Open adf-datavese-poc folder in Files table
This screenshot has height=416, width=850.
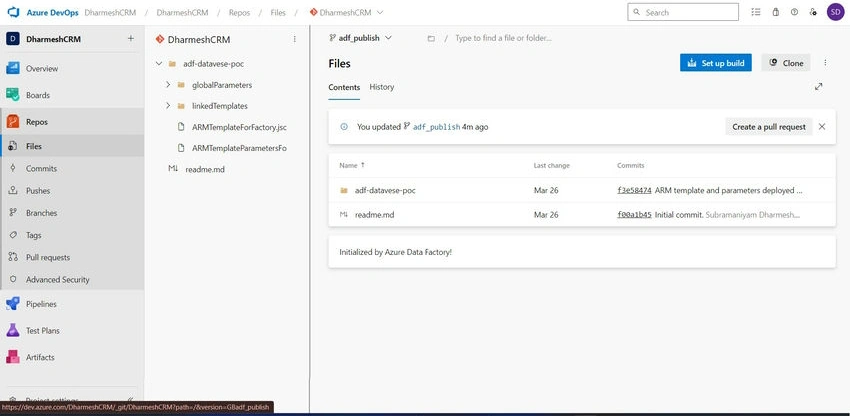coord(385,190)
